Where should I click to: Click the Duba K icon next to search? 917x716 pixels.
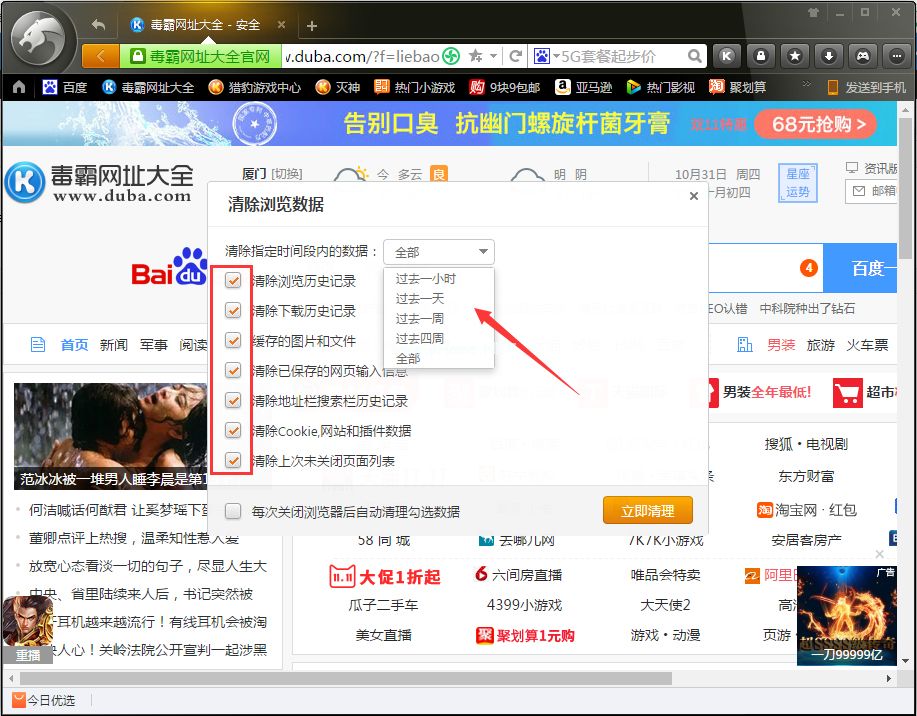coord(727,56)
